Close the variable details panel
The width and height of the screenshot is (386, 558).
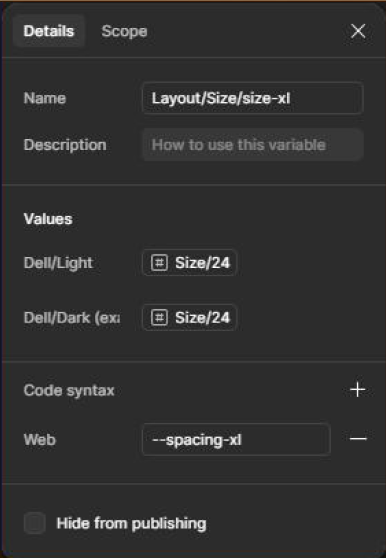358,31
